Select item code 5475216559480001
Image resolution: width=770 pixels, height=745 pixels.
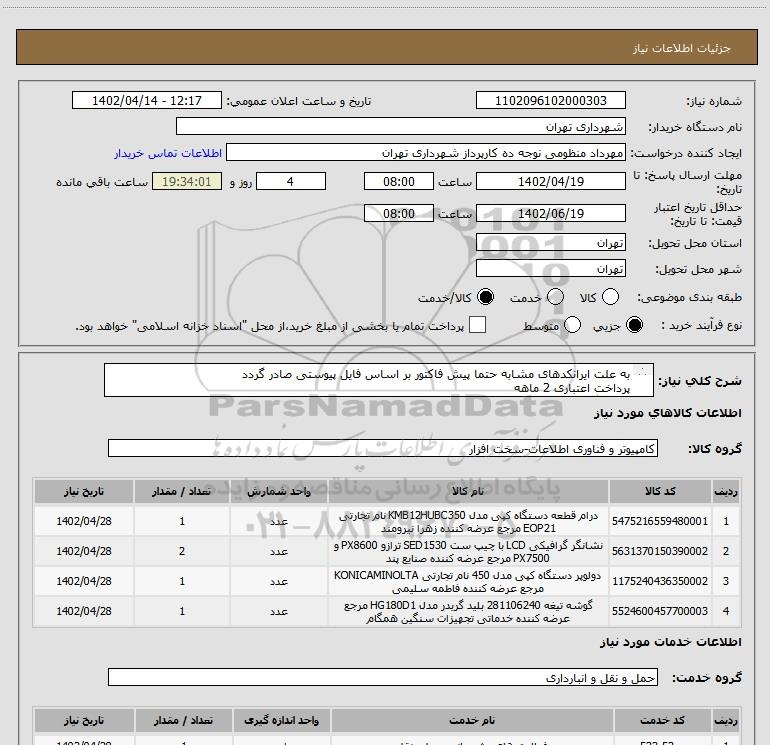660,521
